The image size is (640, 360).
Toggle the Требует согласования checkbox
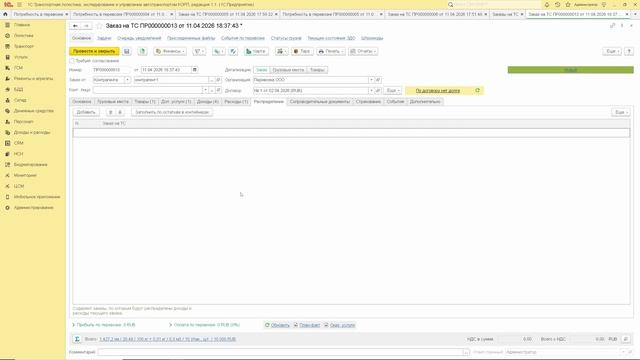tap(72, 61)
